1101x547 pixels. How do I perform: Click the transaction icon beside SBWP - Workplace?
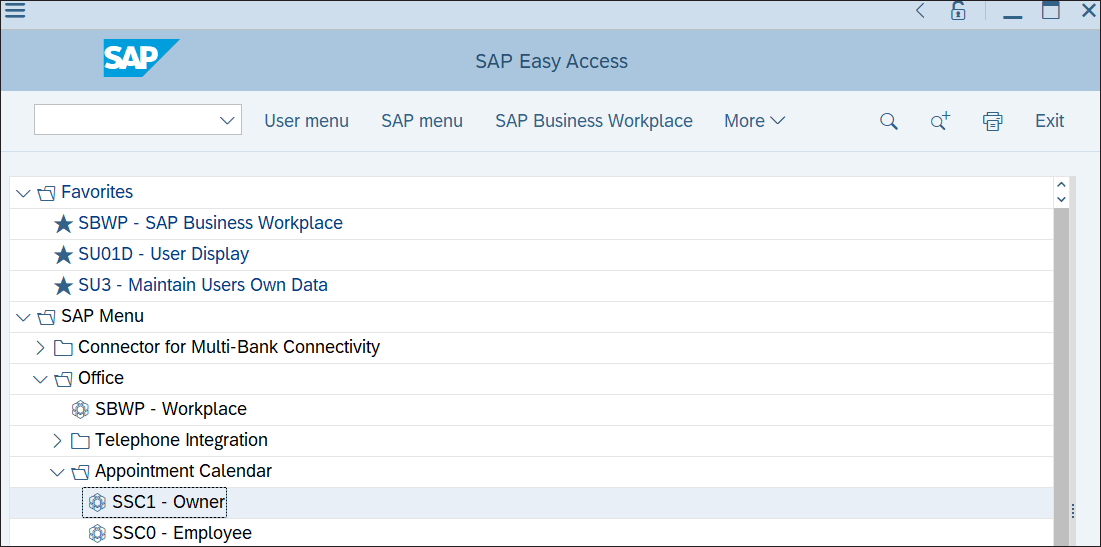81,409
